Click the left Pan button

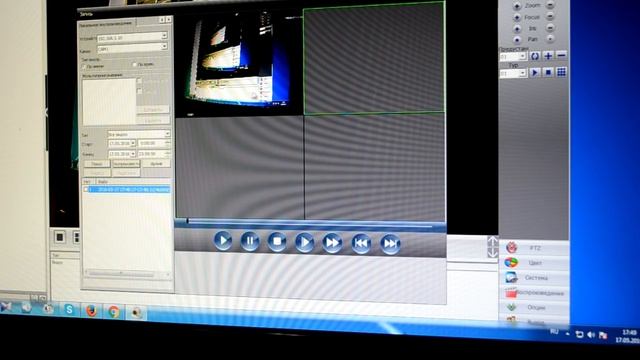coord(517,40)
